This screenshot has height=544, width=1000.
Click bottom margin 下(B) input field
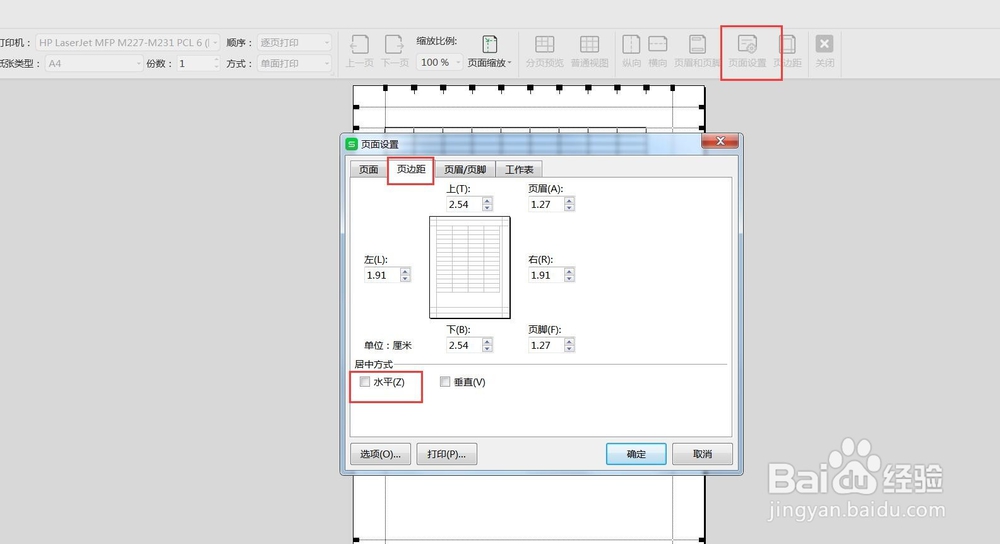point(464,345)
